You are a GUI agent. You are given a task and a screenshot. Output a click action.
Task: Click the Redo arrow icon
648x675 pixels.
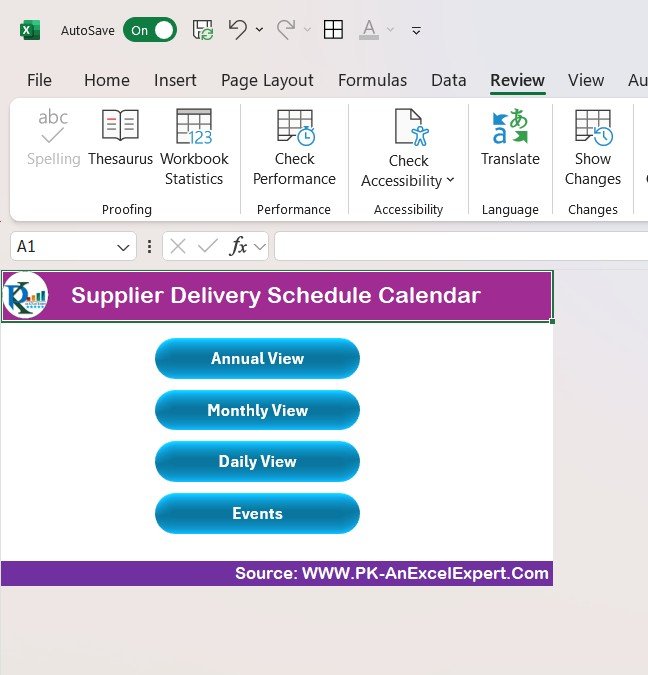coord(286,30)
